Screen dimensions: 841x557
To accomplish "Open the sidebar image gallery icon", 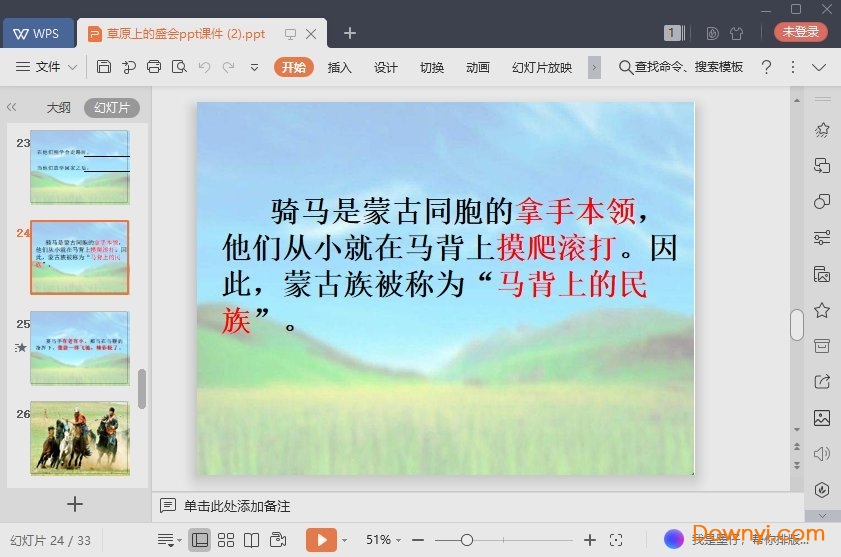I will (x=822, y=417).
